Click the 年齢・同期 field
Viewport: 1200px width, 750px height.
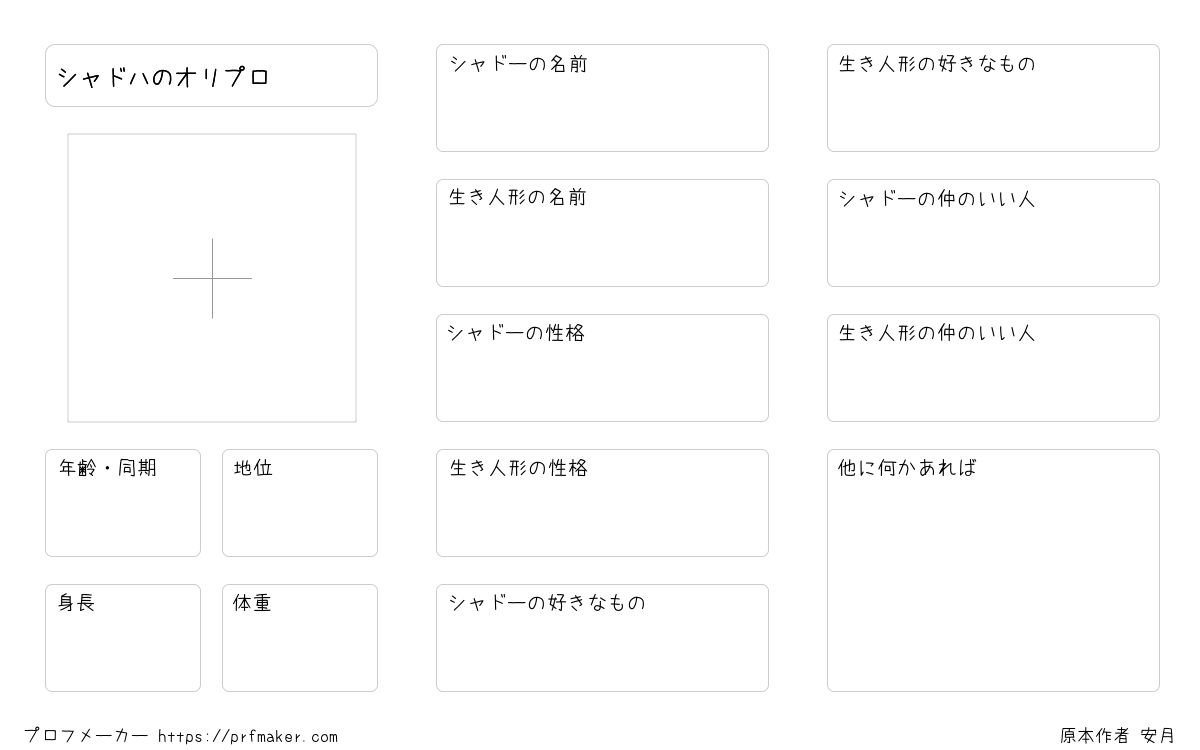point(123,503)
